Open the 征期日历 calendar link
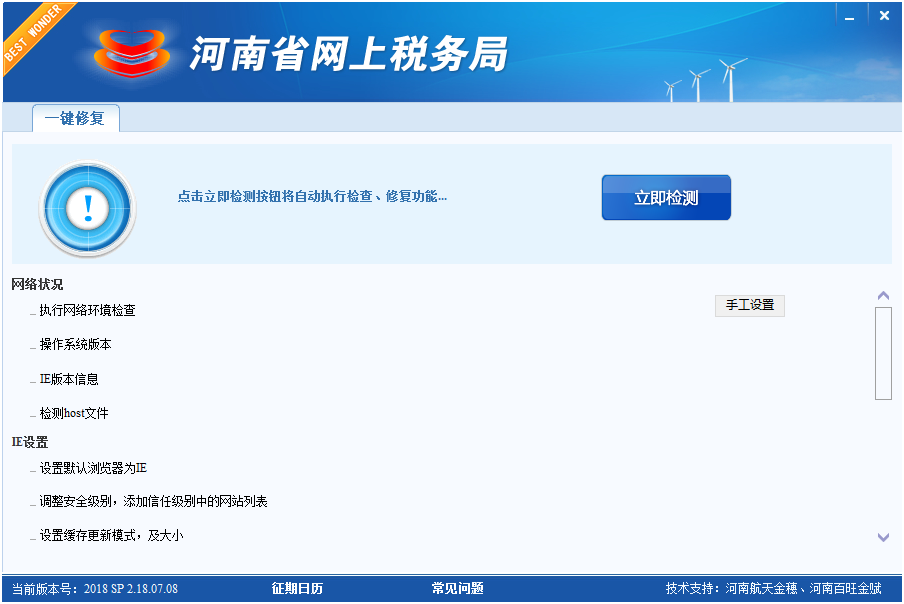Screen dimensions: 904x604 coord(297,588)
